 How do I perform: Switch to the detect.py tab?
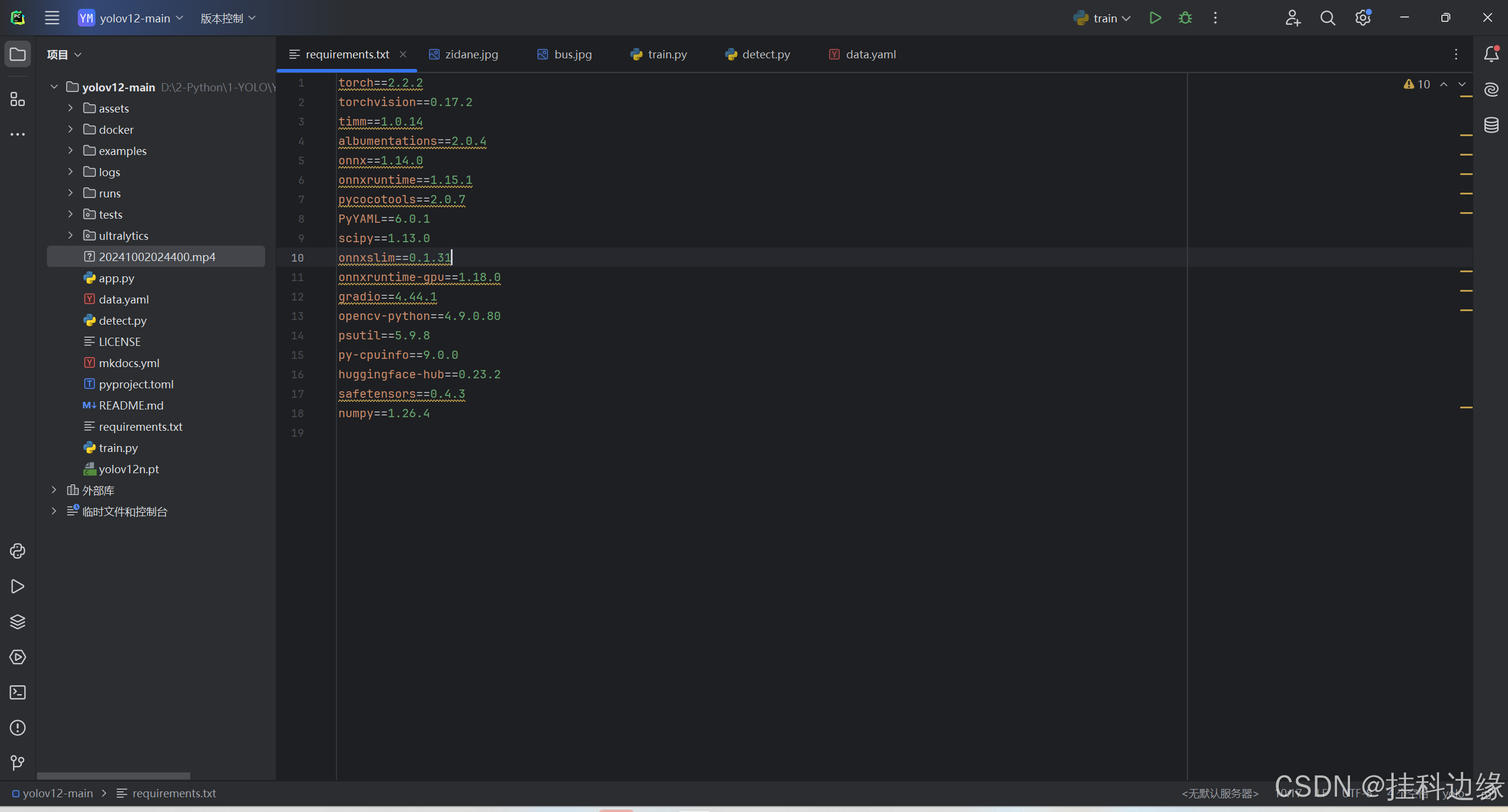758,54
